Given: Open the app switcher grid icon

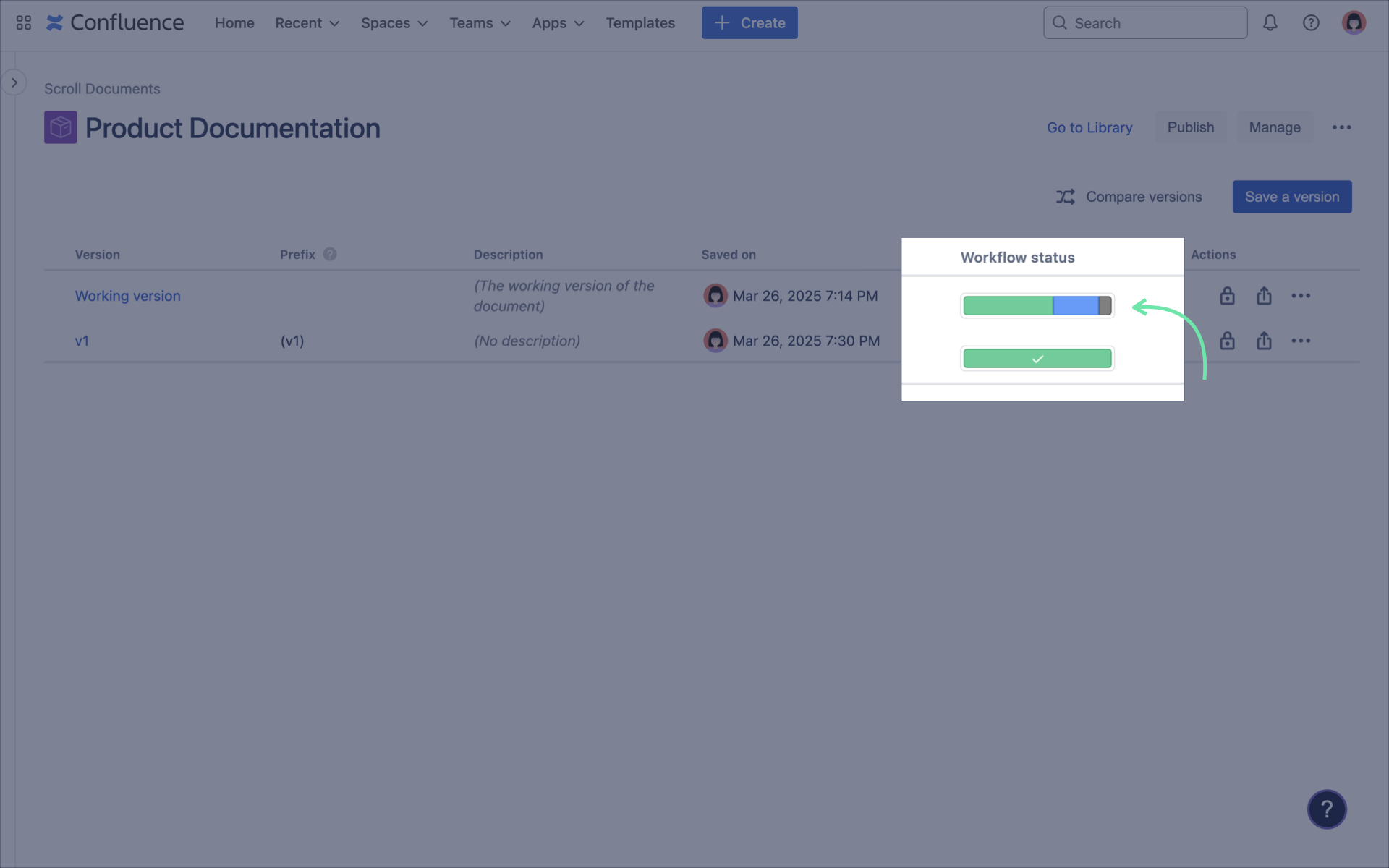Looking at the screenshot, I should point(23,22).
